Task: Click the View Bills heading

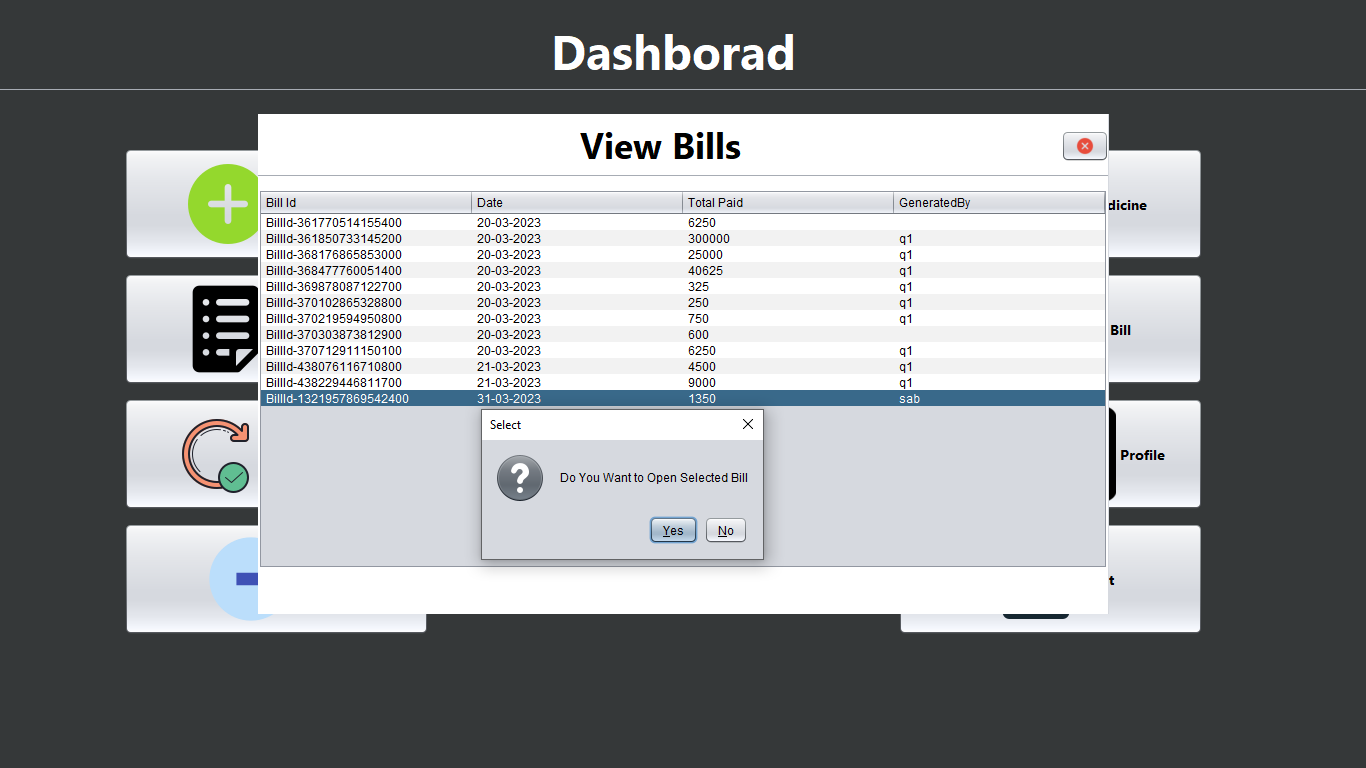Action: [x=660, y=146]
